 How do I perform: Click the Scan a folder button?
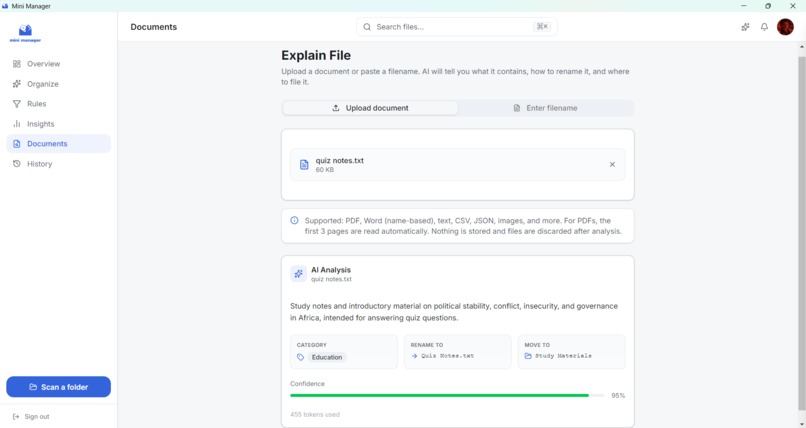point(58,387)
